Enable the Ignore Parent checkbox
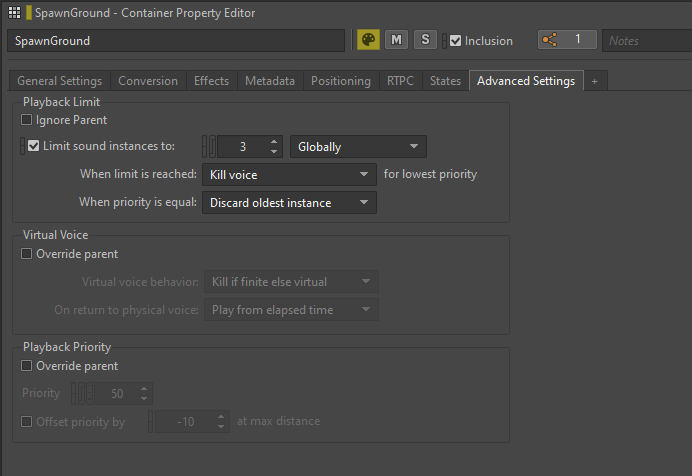The image size is (692, 476). click(x=26, y=120)
